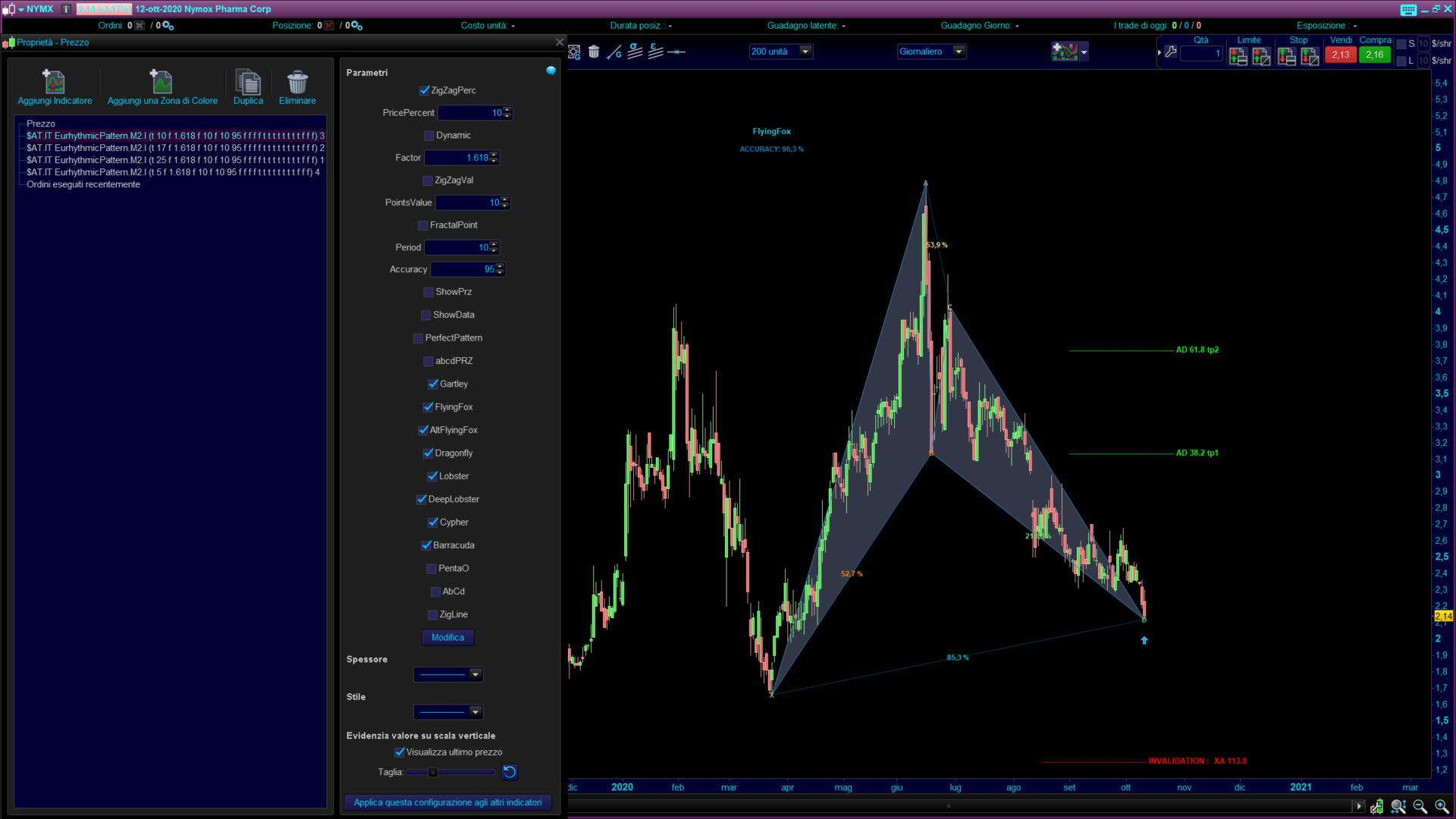Click the Eliminare trash icon

click(297, 82)
